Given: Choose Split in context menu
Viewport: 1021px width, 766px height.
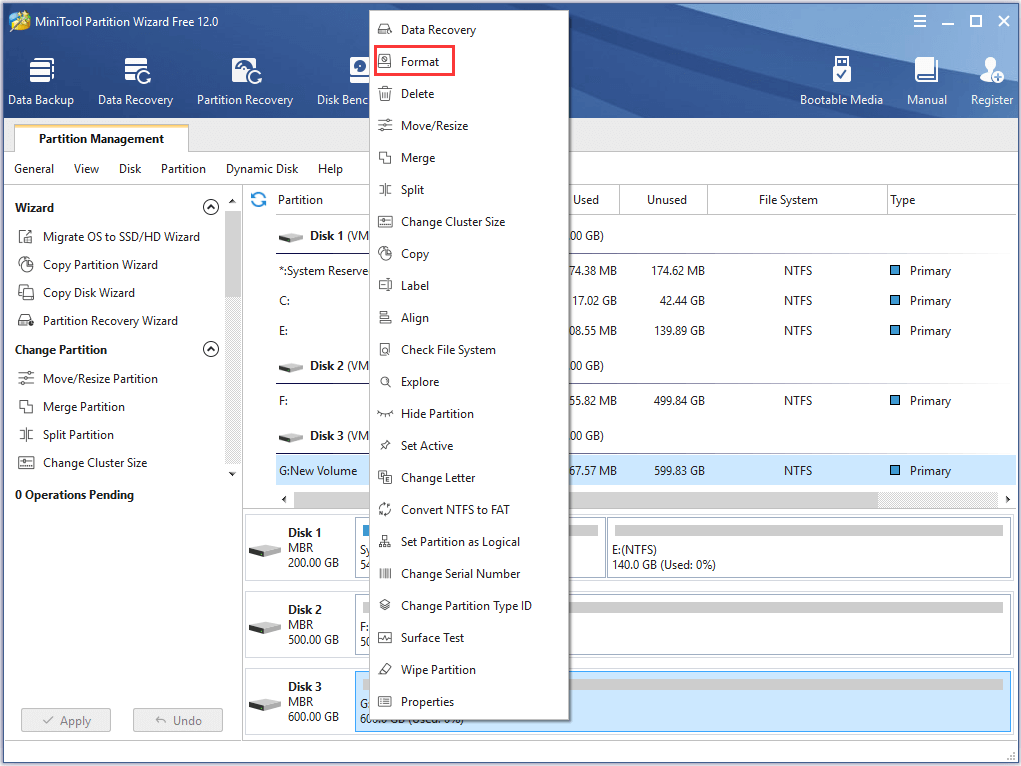Looking at the screenshot, I should point(469,190).
